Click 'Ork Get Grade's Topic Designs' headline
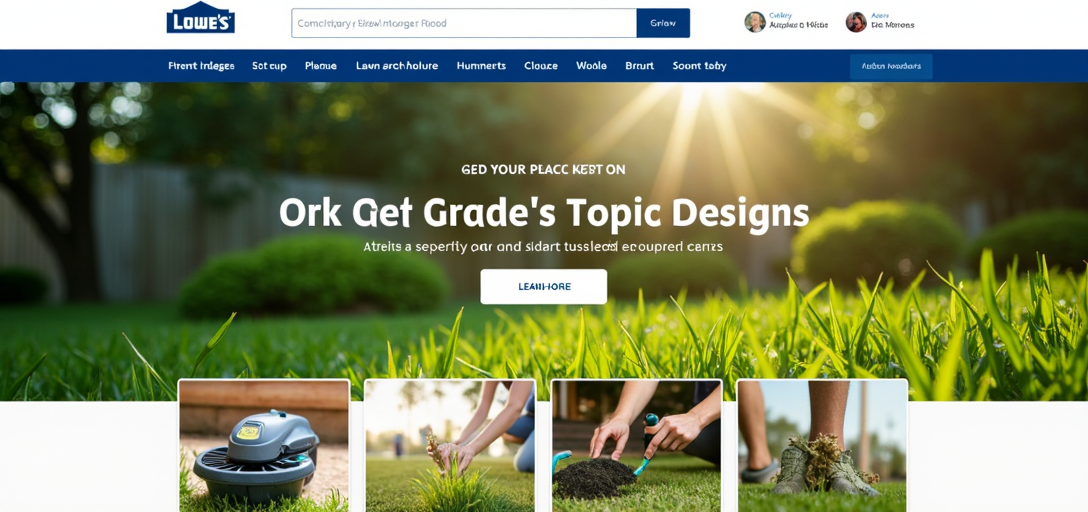 [x=544, y=212]
